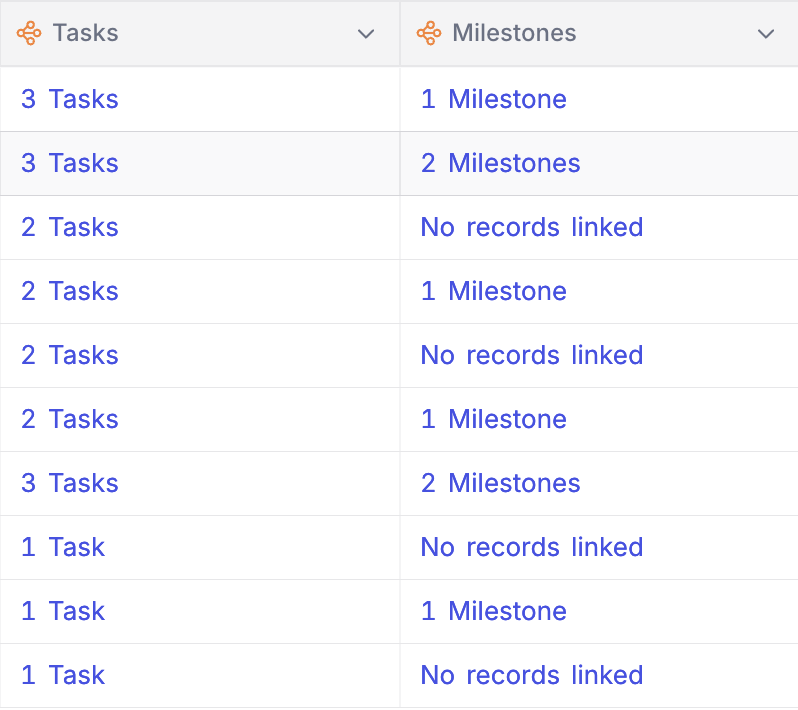
Task: View "2 Milestones" in the seventh row
Action: coord(500,483)
